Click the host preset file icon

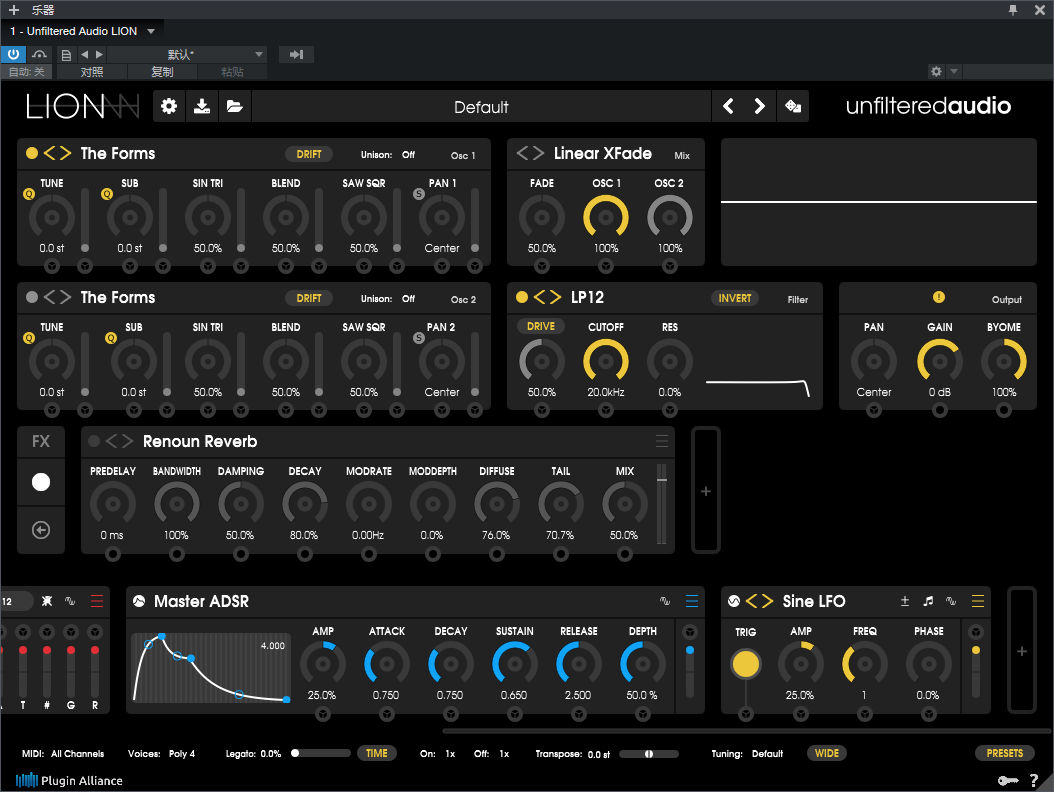coord(66,55)
